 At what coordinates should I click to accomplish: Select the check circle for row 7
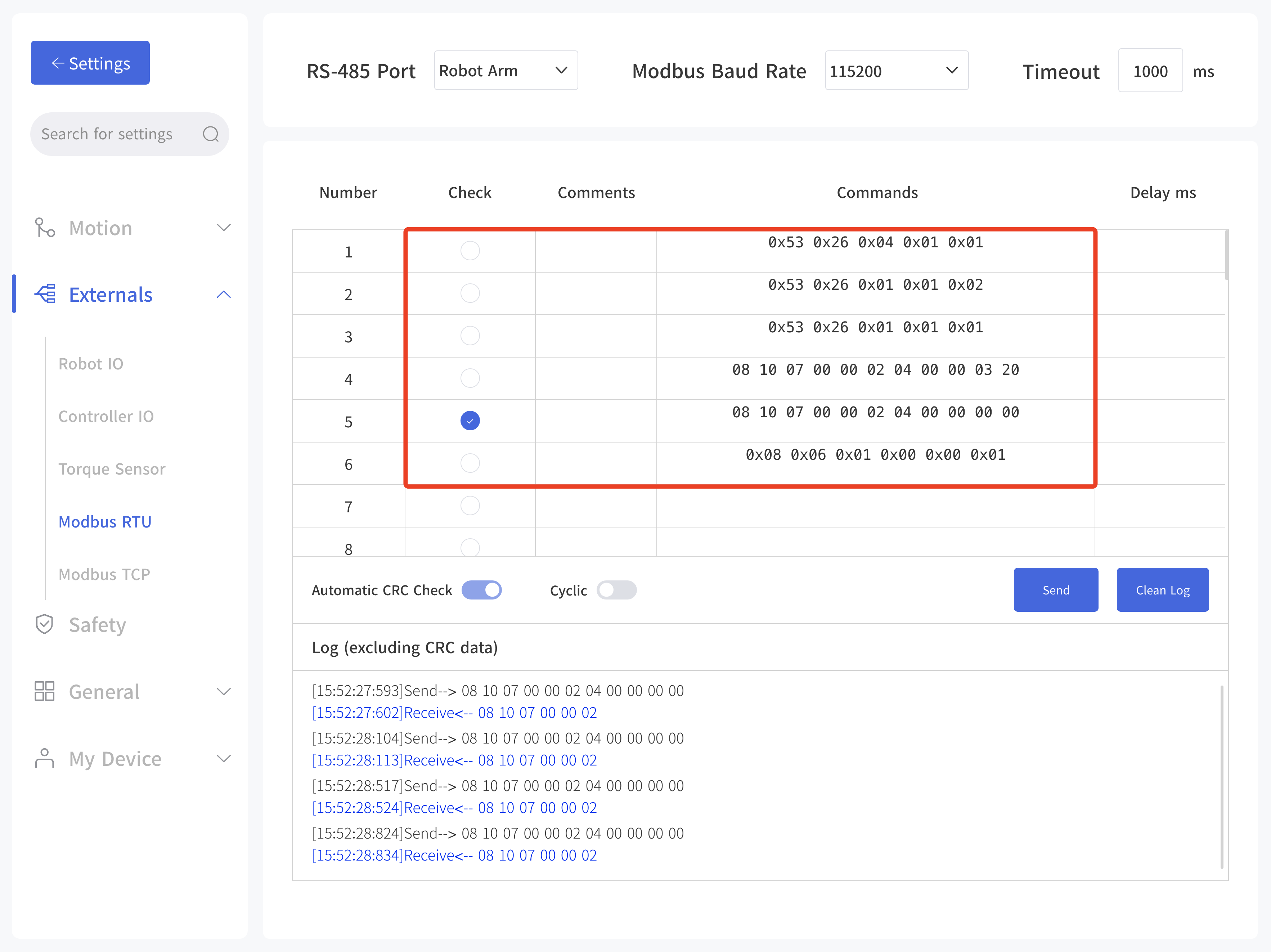click(470, 506)
